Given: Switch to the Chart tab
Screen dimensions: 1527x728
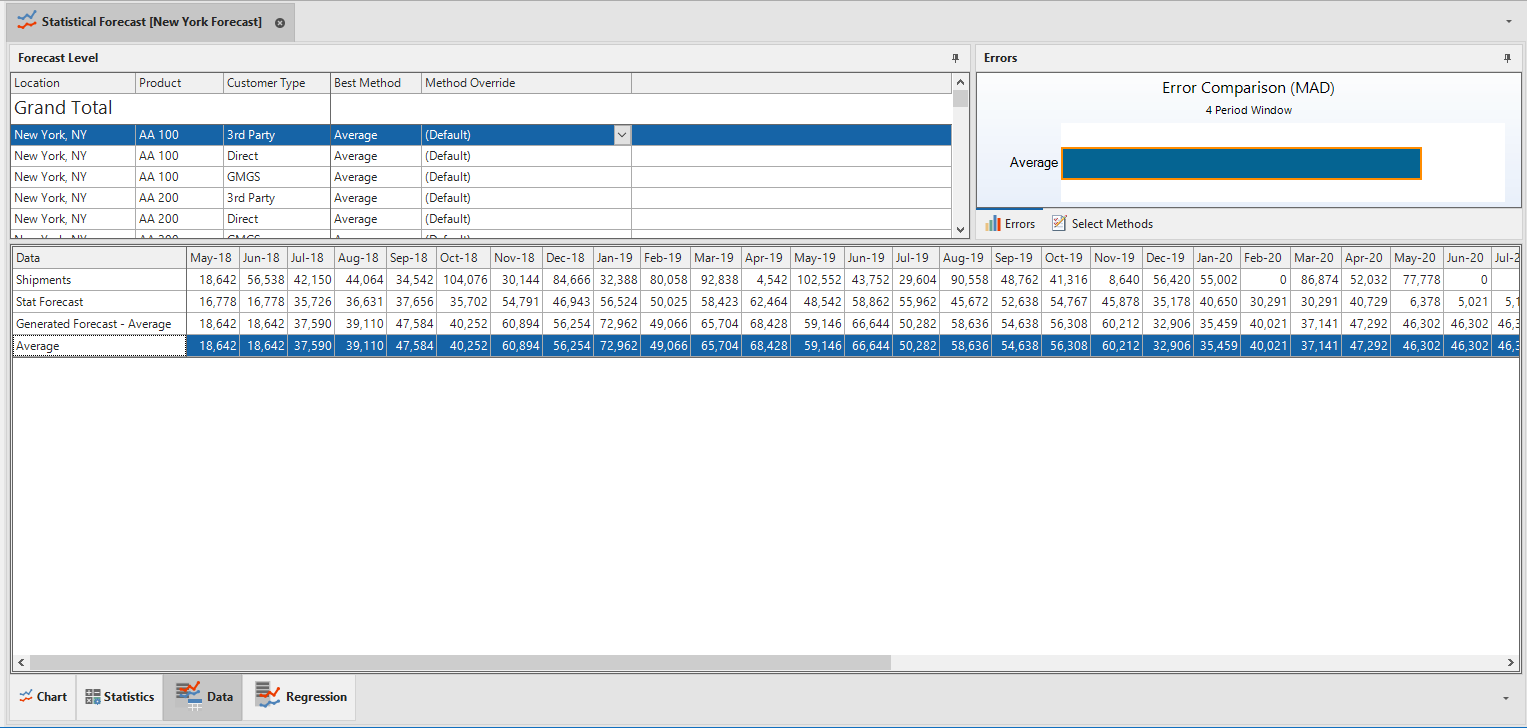Looking at the screenshot, I should [43, 697].
